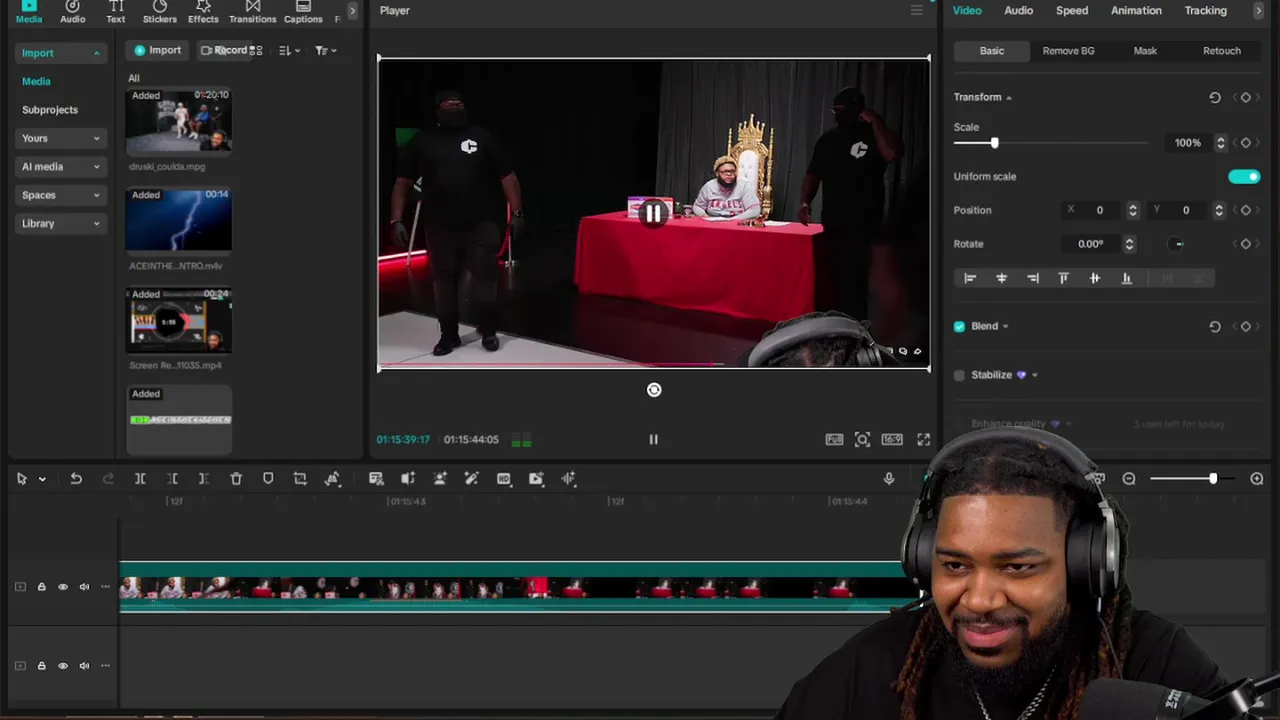This screenshot has width=1280, height=720.
Task: Expand the Blend options arrow
Action: pos(1005,326)
